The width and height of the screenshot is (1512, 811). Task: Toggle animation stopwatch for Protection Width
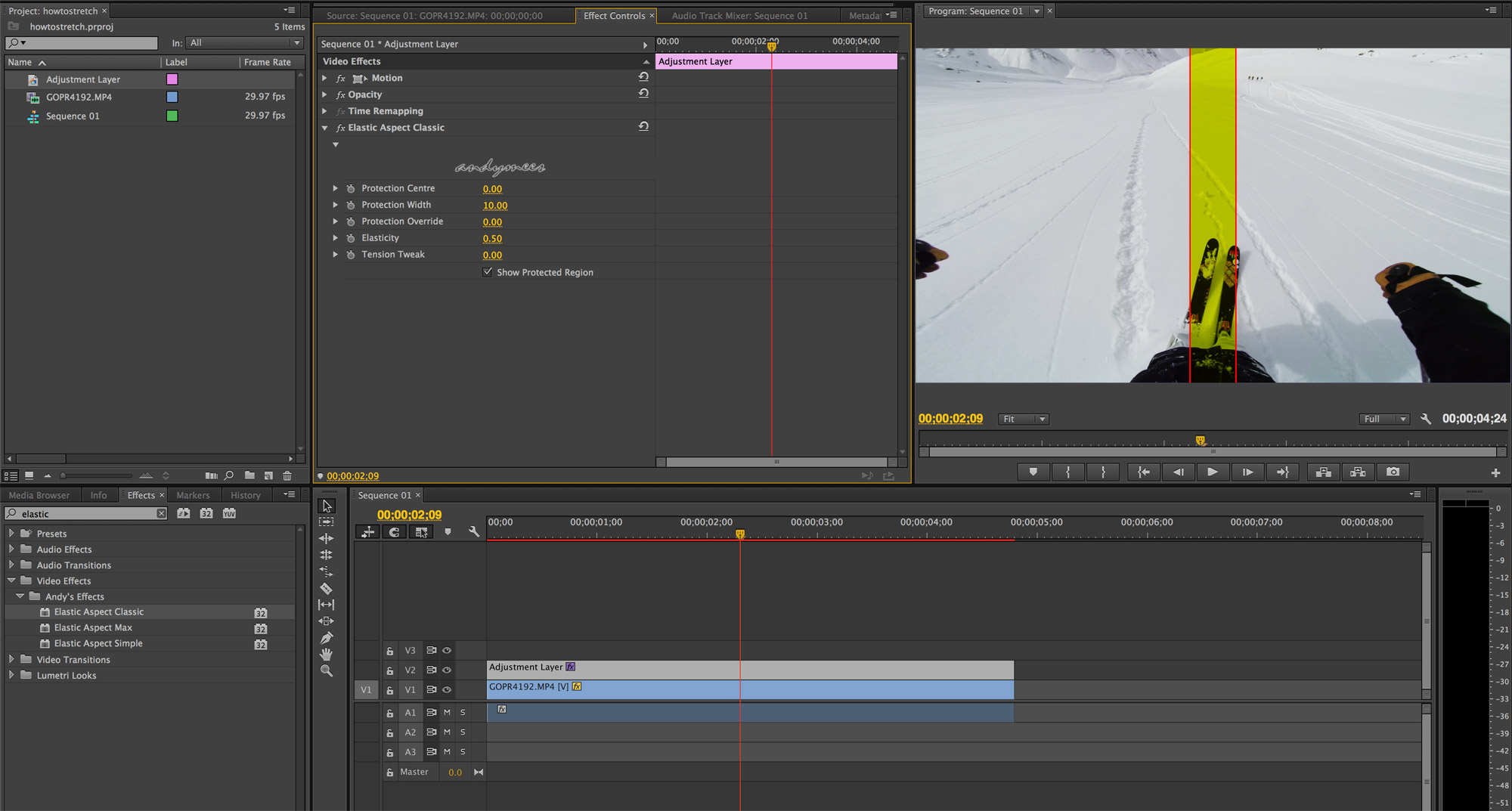pos(351,205)
